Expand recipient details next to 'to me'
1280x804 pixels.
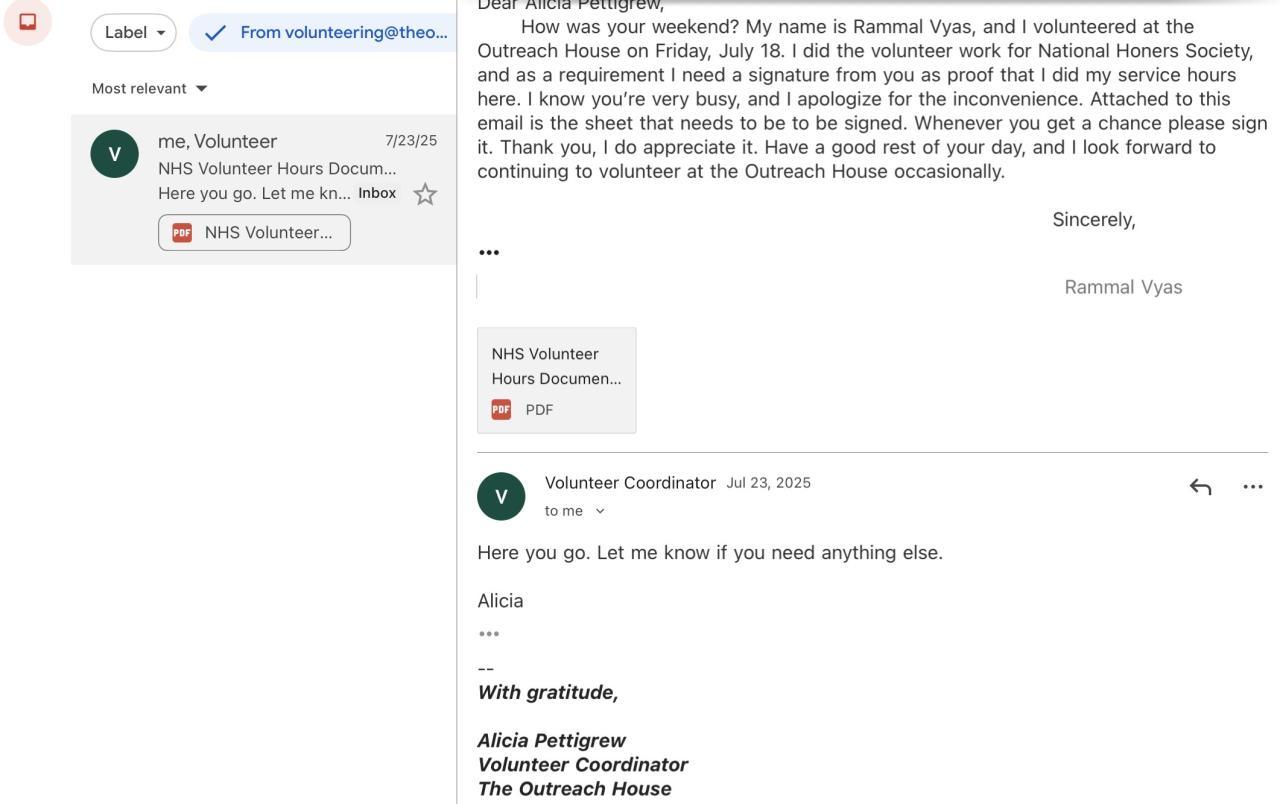(x=600, y=511)
